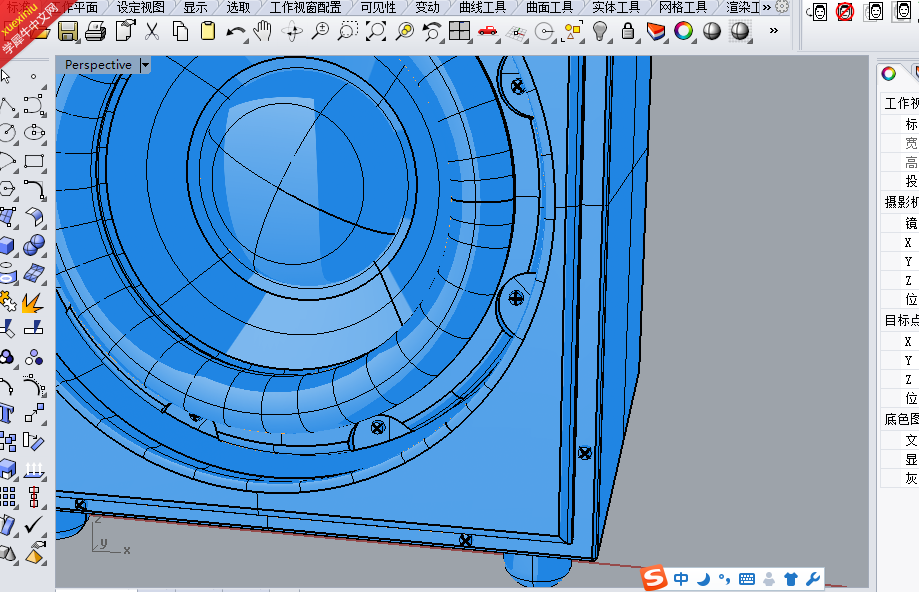The image size is (919, 592).
Task: Click the Explode icon
Action: point(33,301)
